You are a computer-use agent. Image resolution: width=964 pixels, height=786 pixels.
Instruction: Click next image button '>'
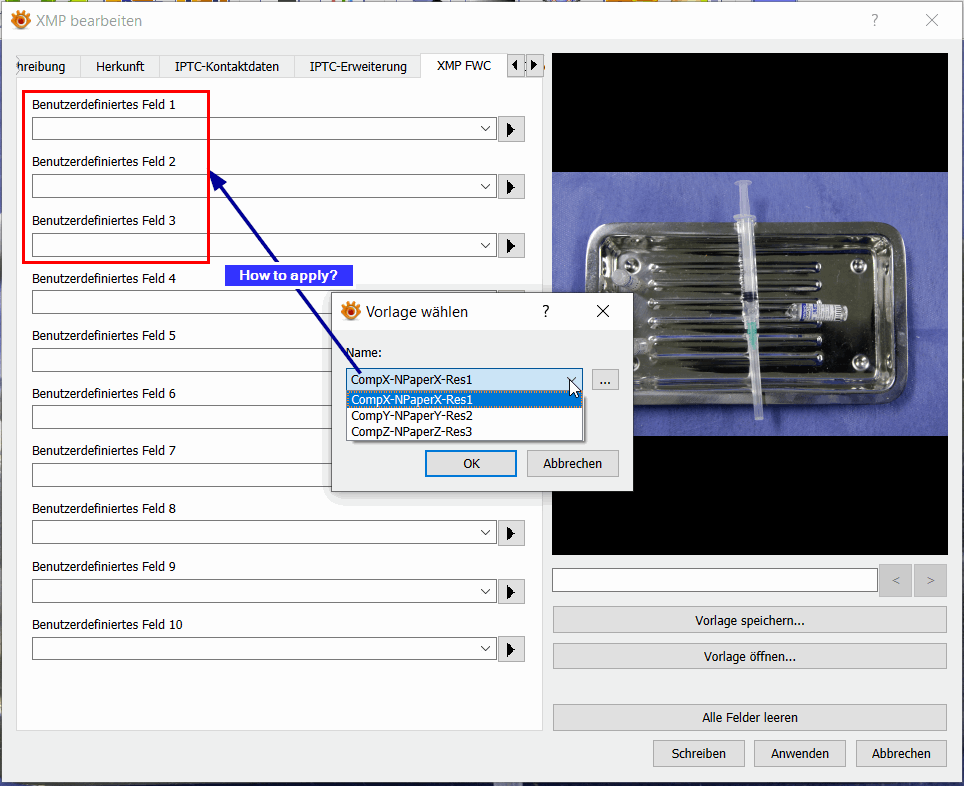tap(930, 581)
